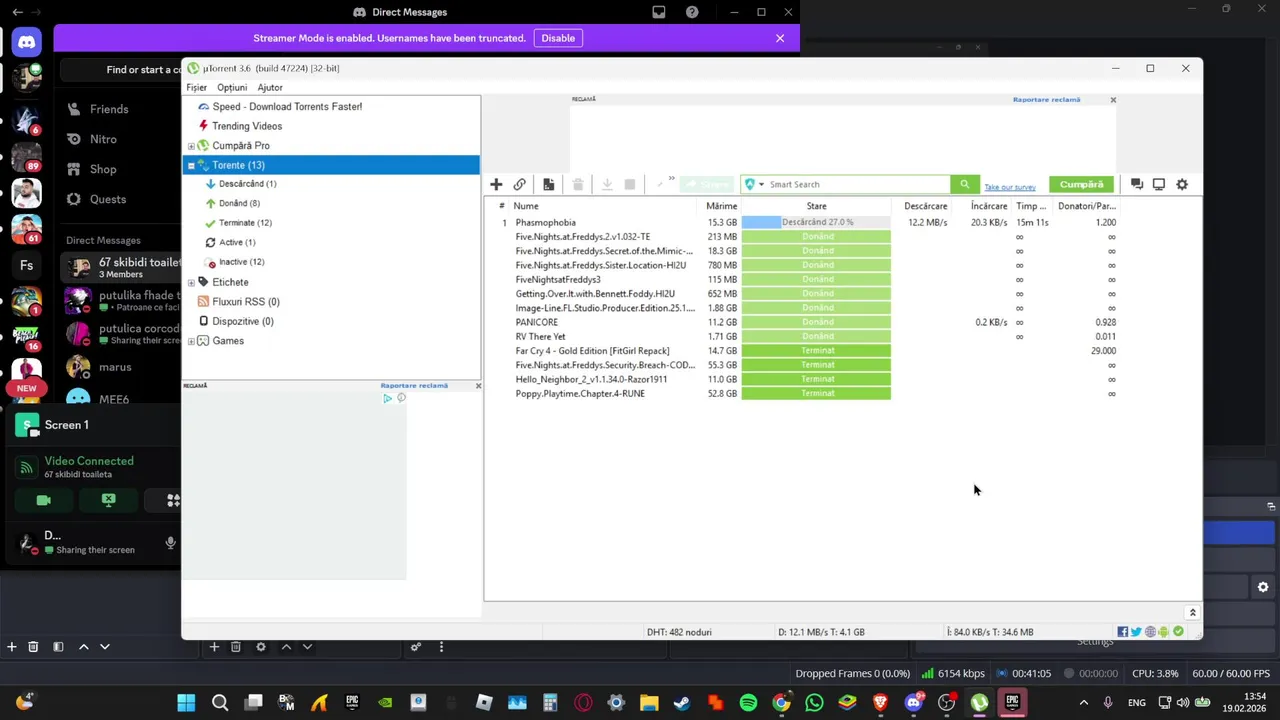Open WhatsApp from the taskbar
The width and height of the screenshot is (1280, 720).
coord(814,703)
